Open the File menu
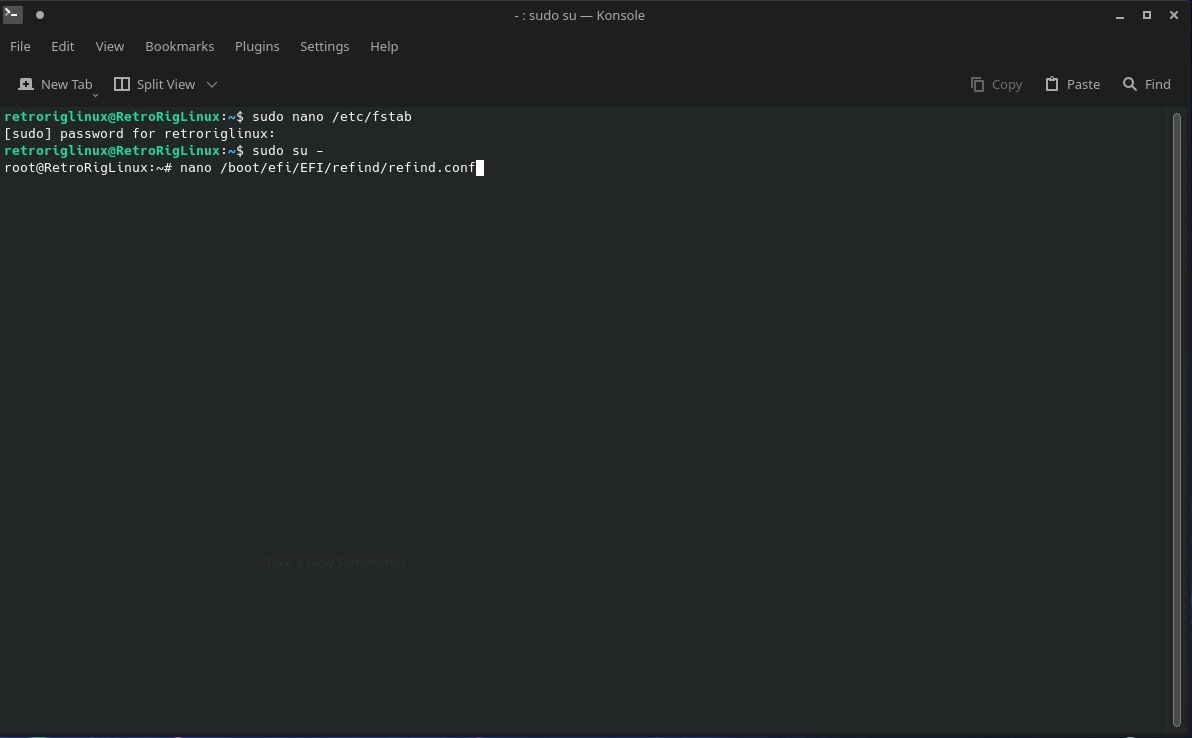 pos(20,47)
